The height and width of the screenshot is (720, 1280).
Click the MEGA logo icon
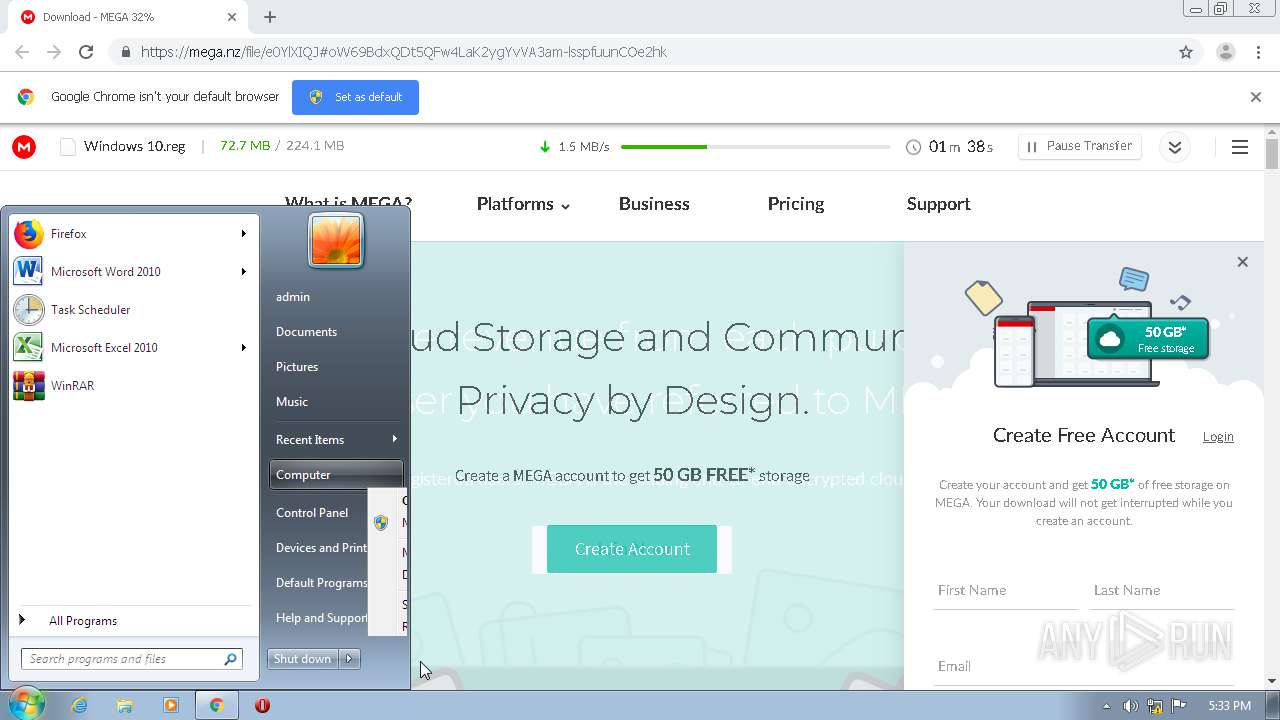point(24,147)
